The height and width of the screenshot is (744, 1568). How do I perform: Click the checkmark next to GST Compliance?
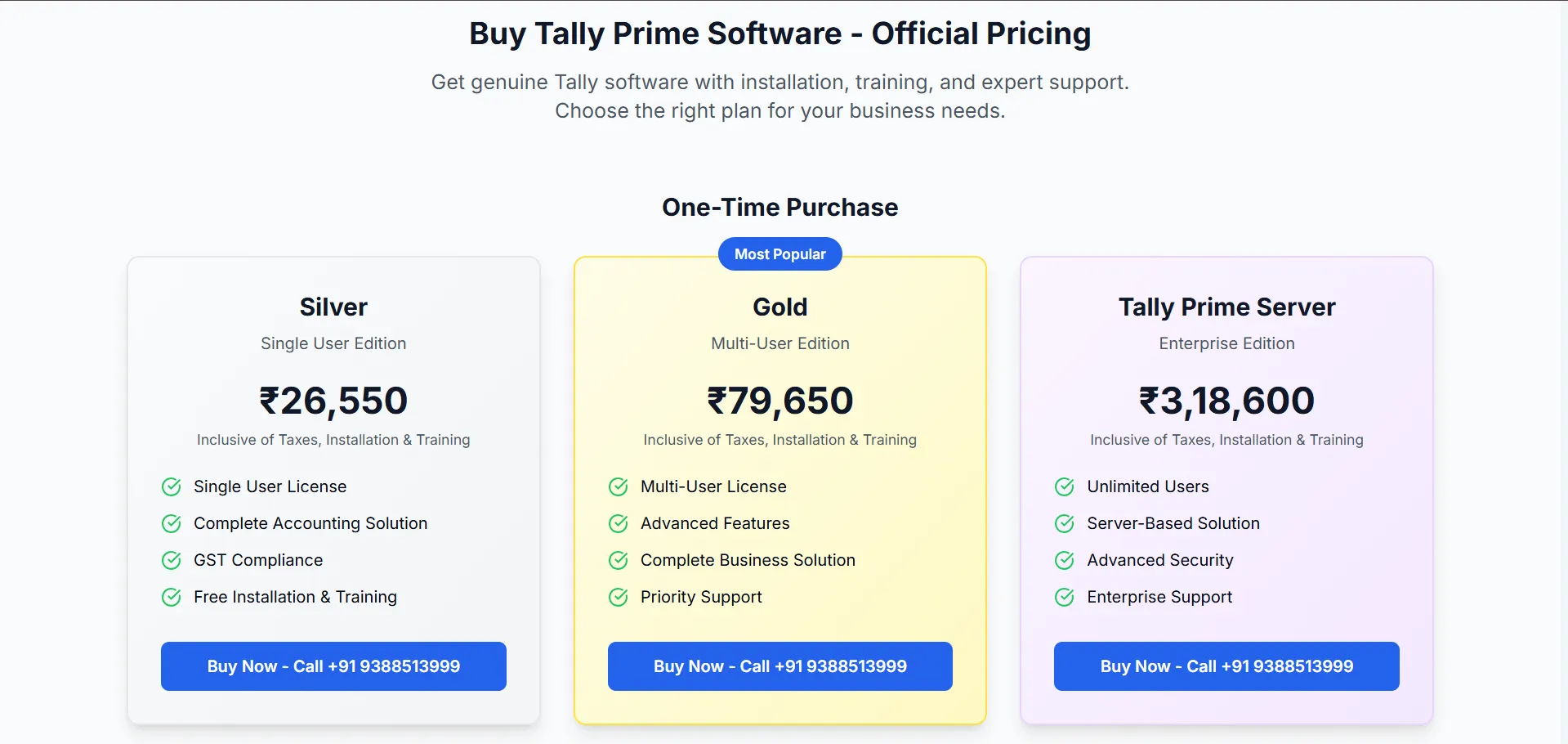pos(172,560)
